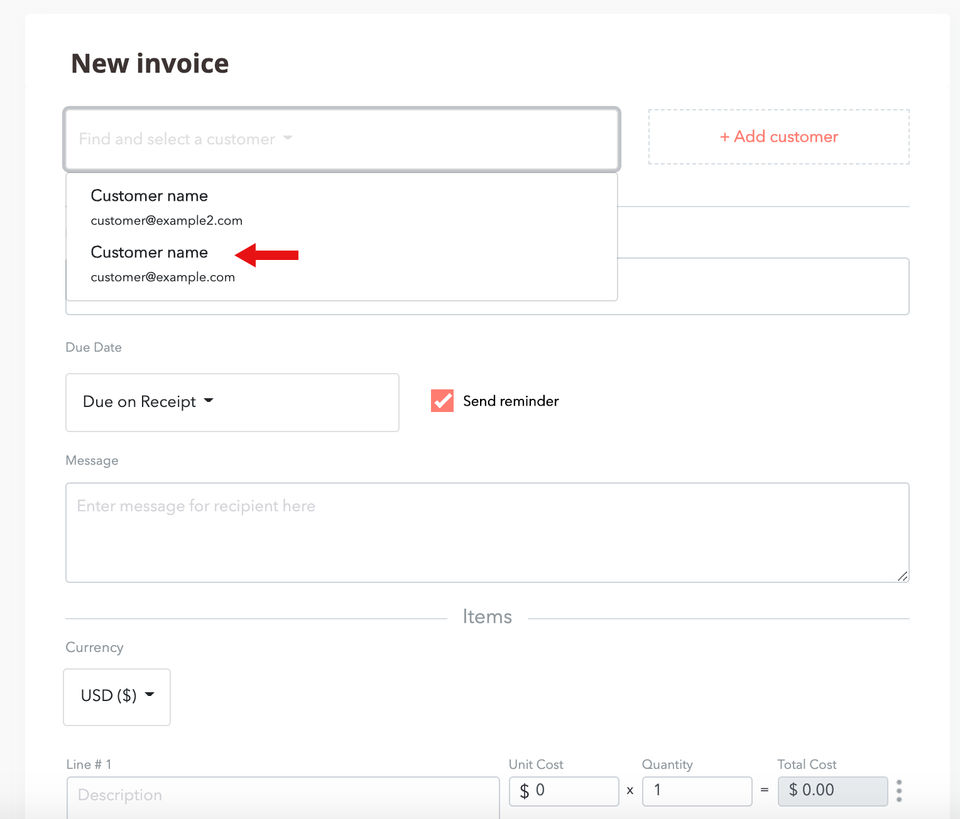Click the Items section heading
The image size is (960, 819).
tap(487, 616)
